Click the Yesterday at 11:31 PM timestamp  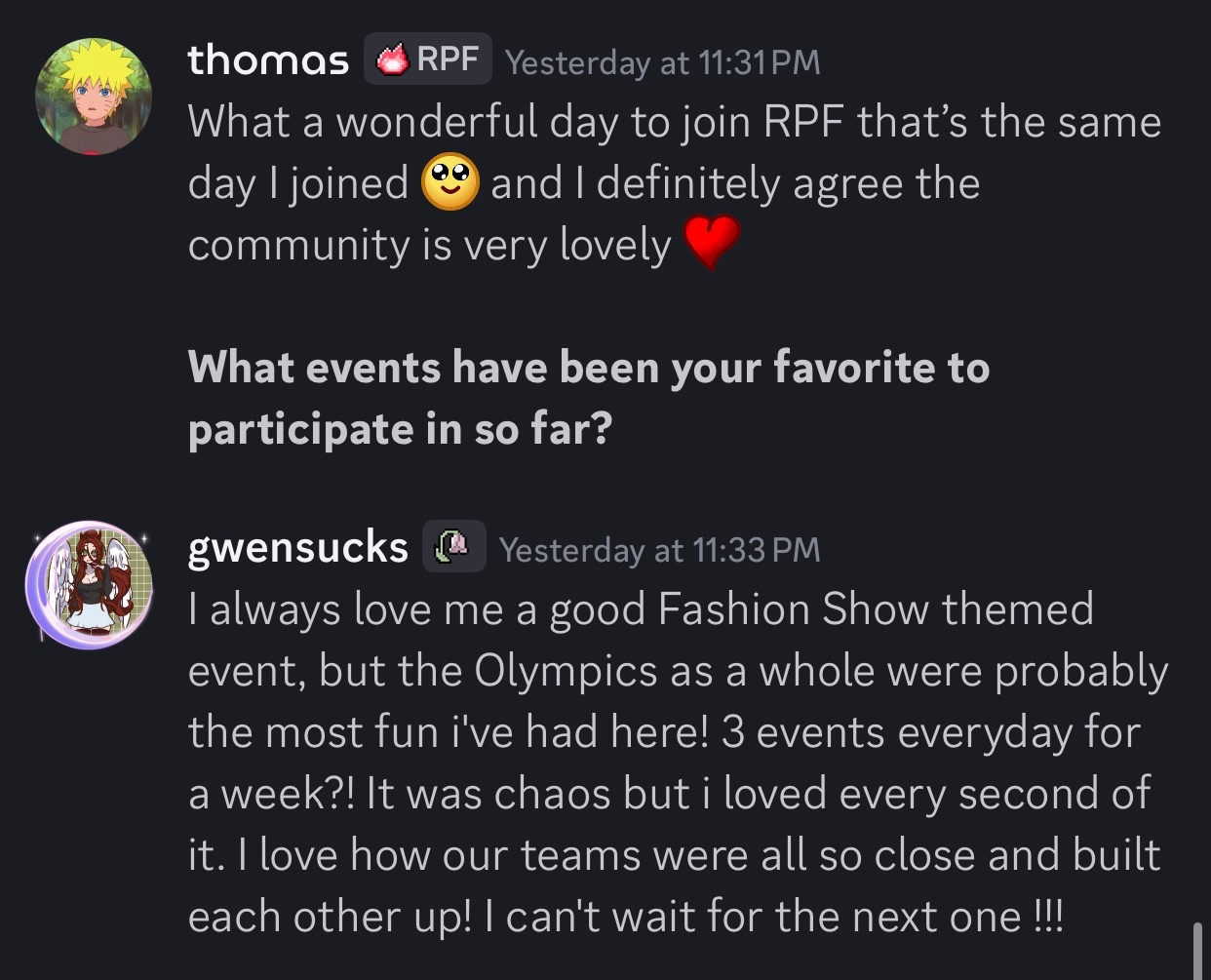pyautogui.click(x=662, y=62)
